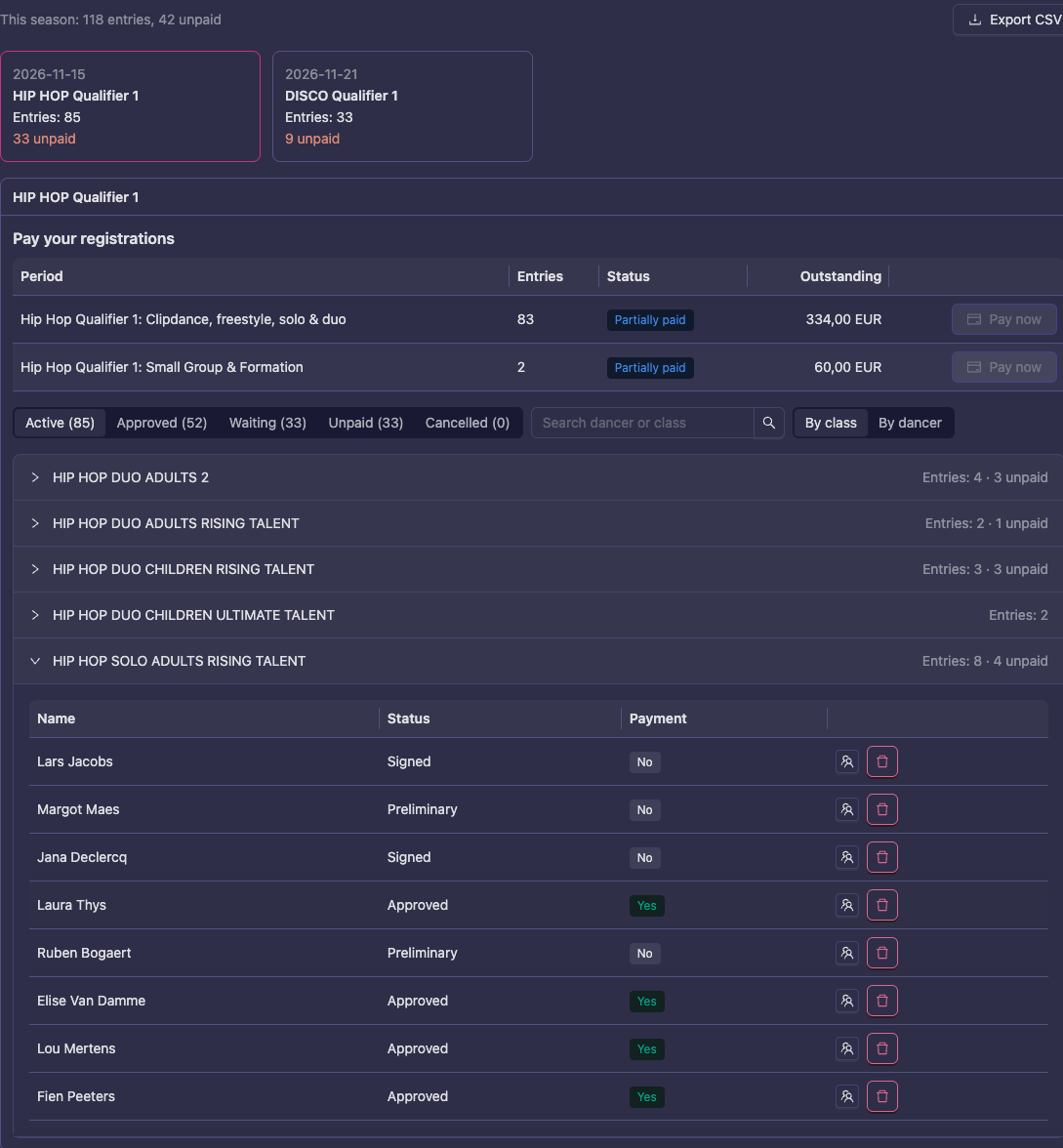Select the HIP HOP Qualifier 1 event card
Viewport: 1063px width, 1148px height.
131,106
